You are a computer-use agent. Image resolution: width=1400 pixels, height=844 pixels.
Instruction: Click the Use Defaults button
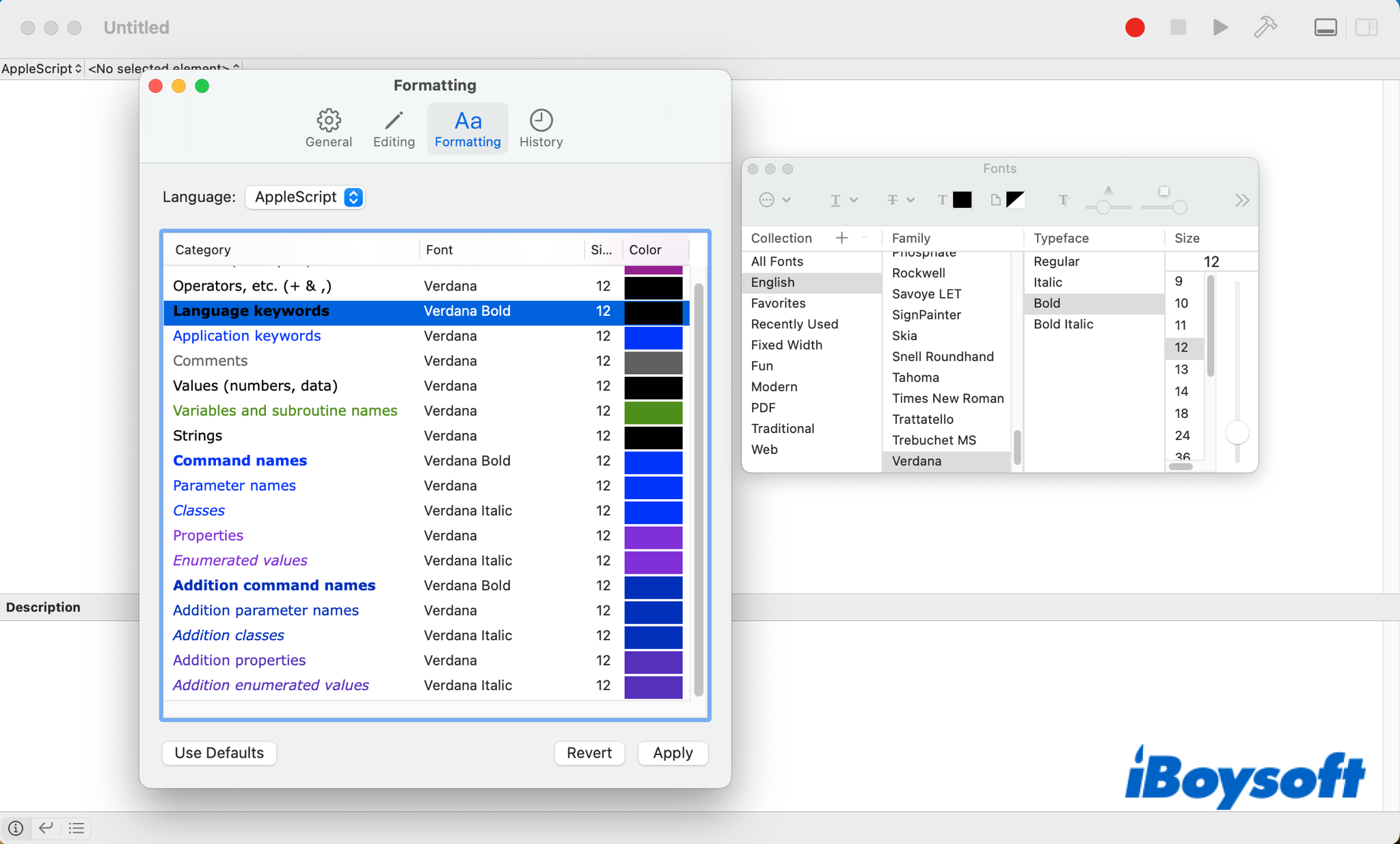pyautogui.click(x=219, y=752)
